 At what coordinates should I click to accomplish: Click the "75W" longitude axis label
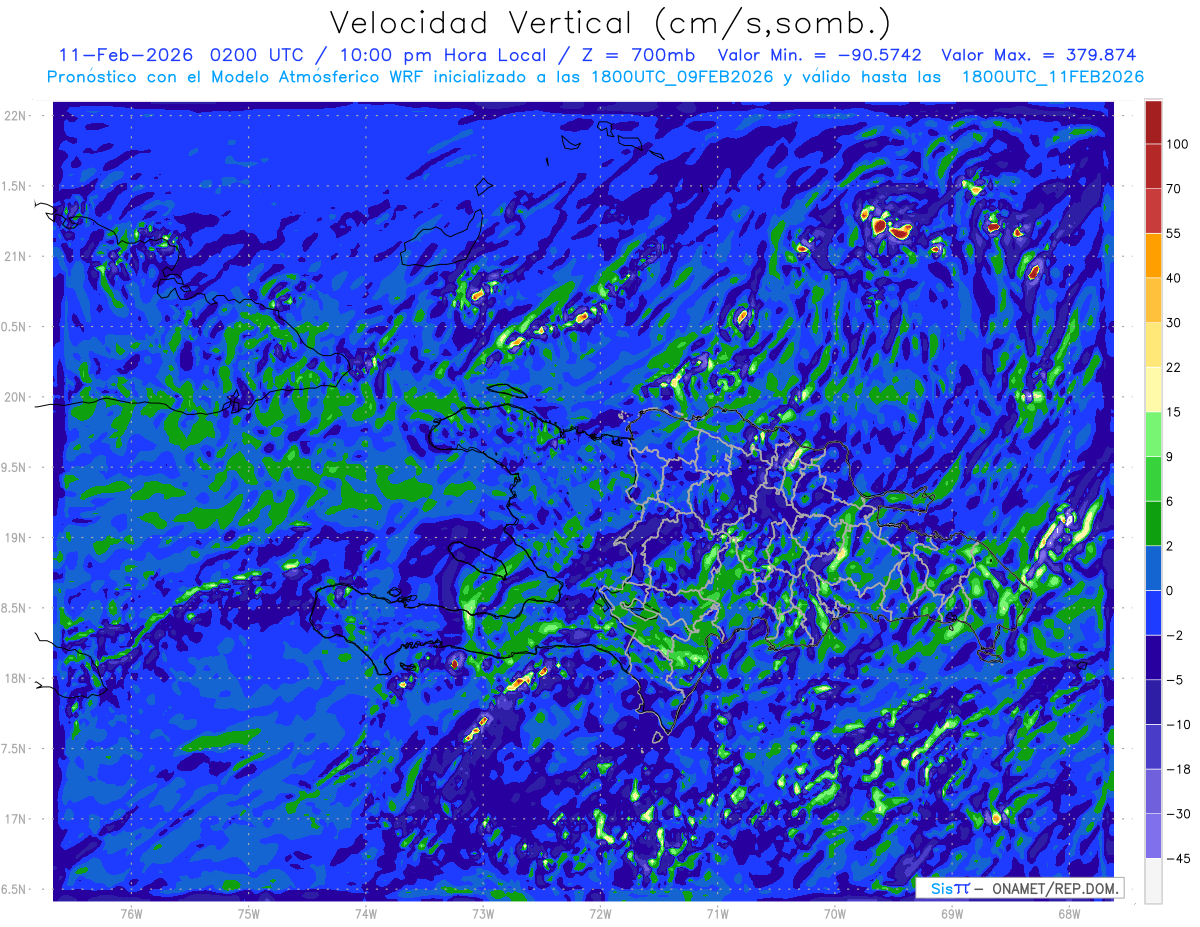249,914
